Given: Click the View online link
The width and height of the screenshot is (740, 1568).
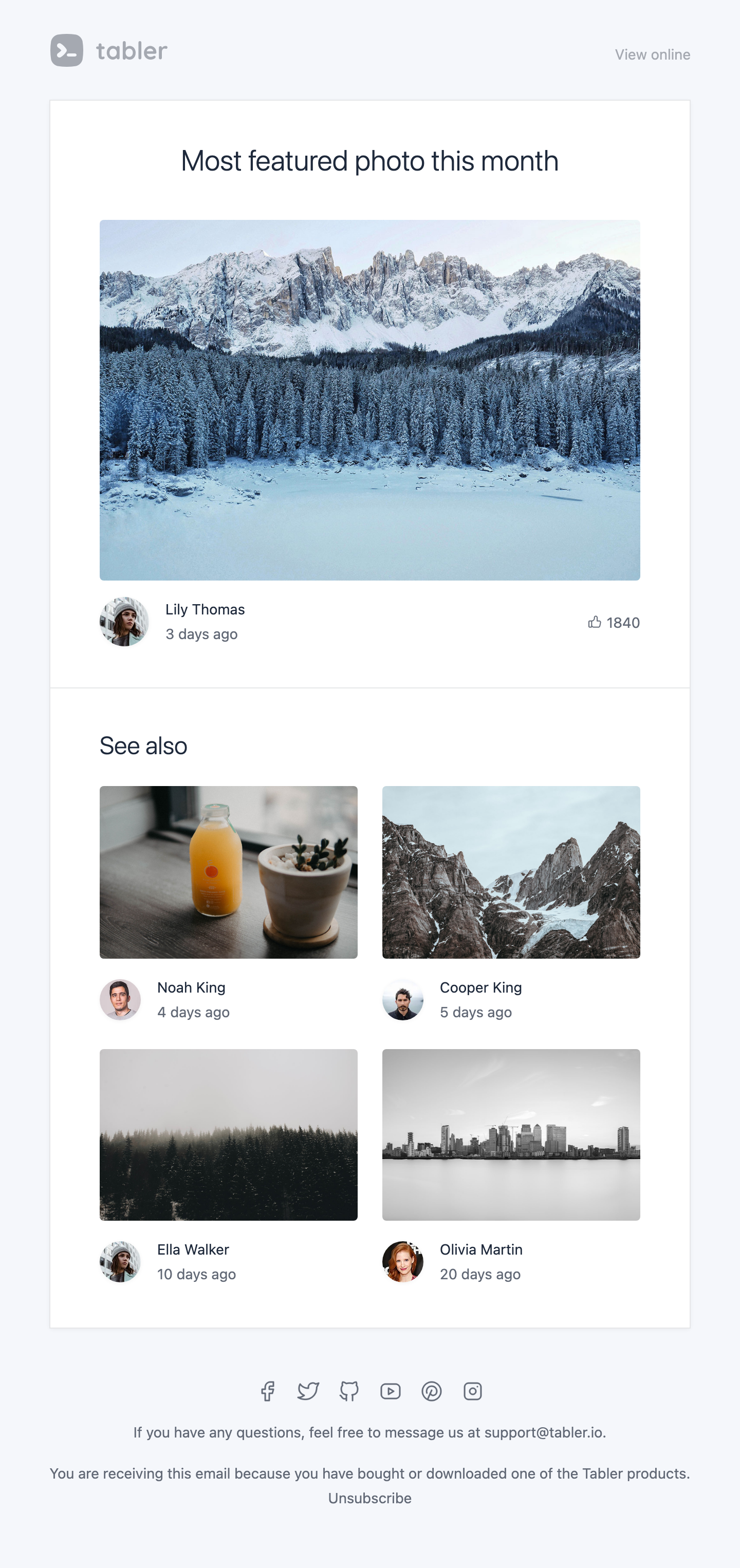Looking at the screenshot, I should 652,55.
